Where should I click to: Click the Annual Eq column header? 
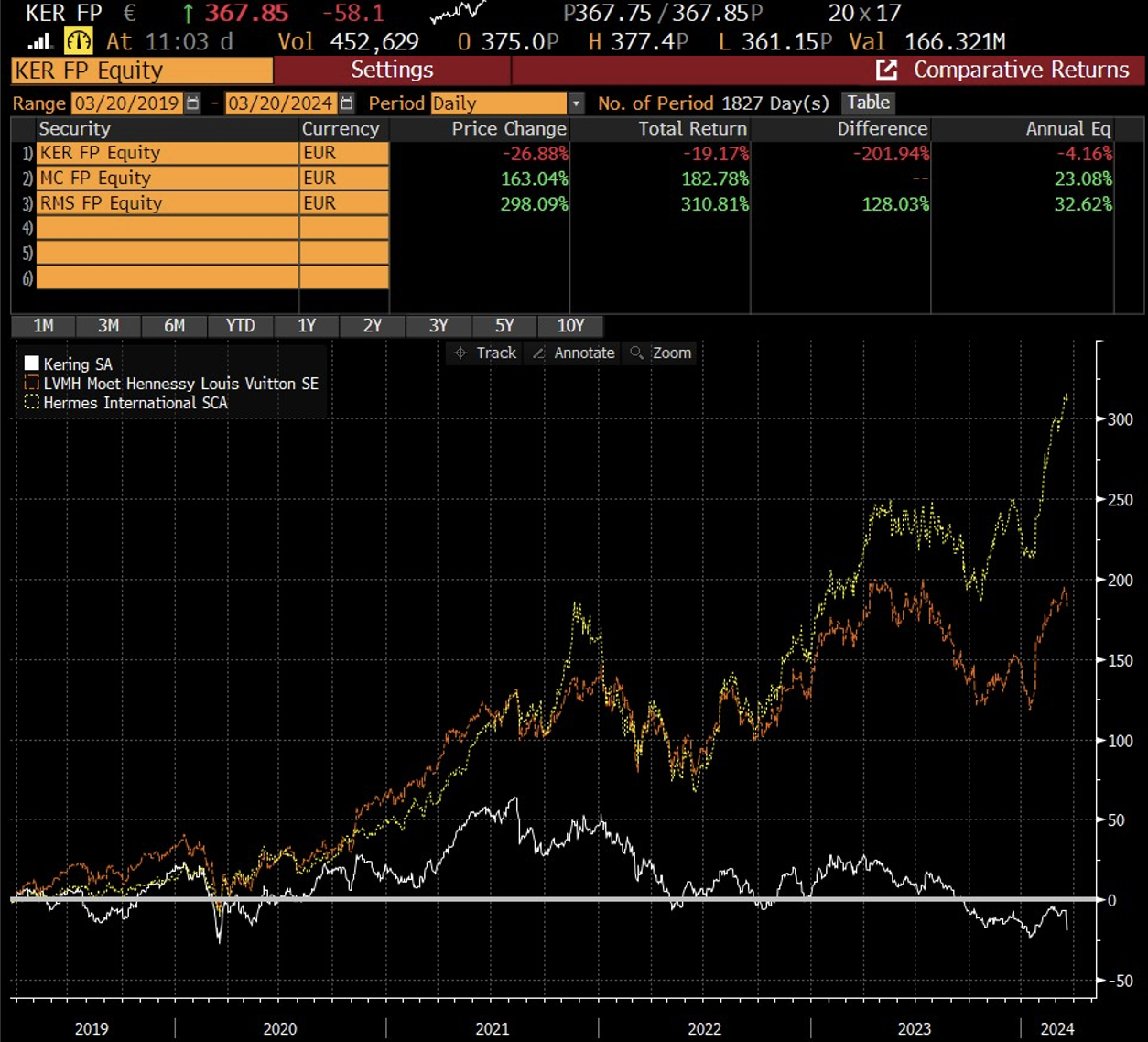[1068, 129]
